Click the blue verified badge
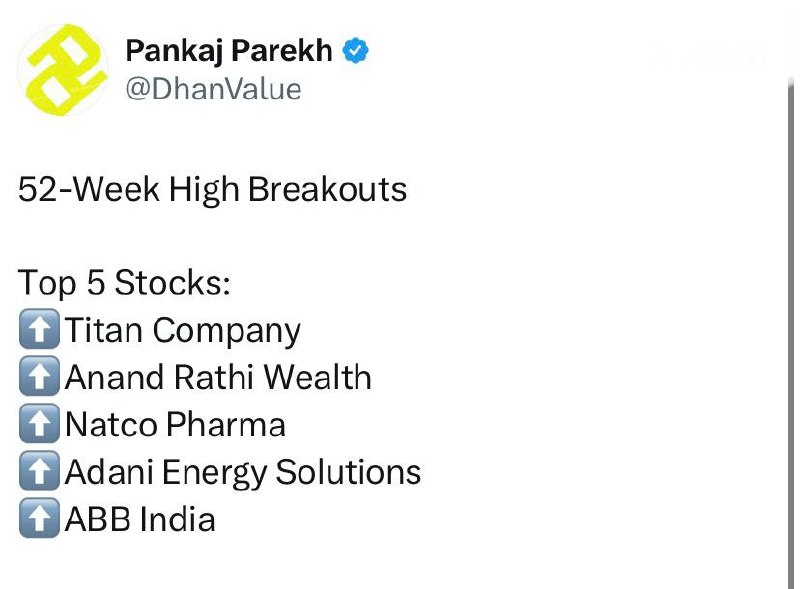The width and height of the screenshot is (800, 589). point(355,51)
